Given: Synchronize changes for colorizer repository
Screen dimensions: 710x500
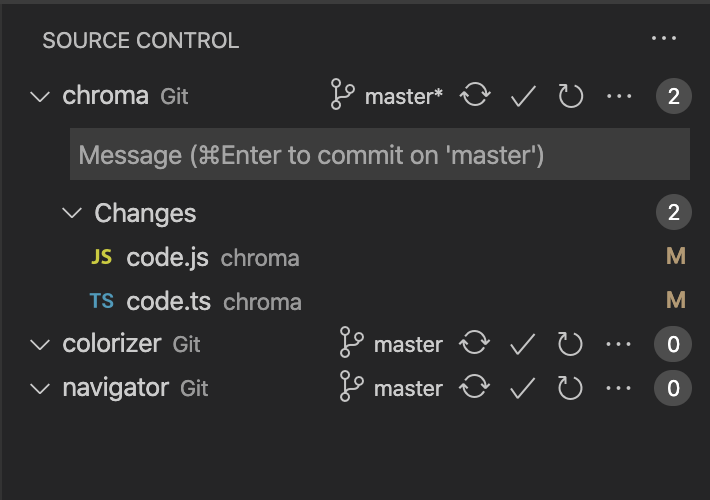Looking at the screenshot, I should pyautogui.click(x=475, y=343).
